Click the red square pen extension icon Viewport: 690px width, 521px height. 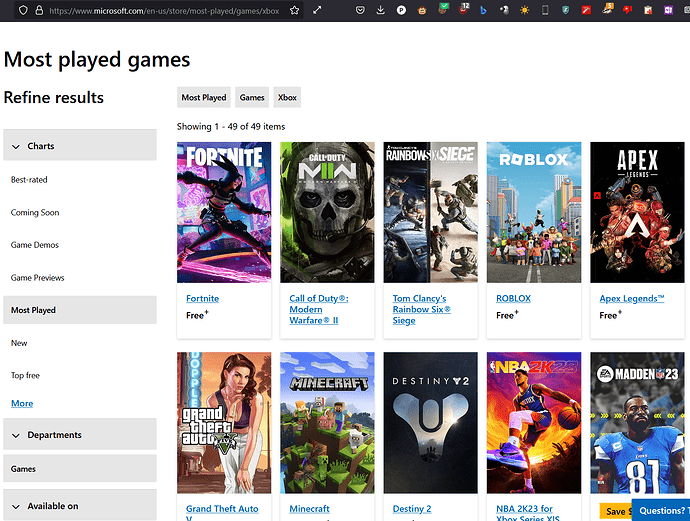(586, 10)
